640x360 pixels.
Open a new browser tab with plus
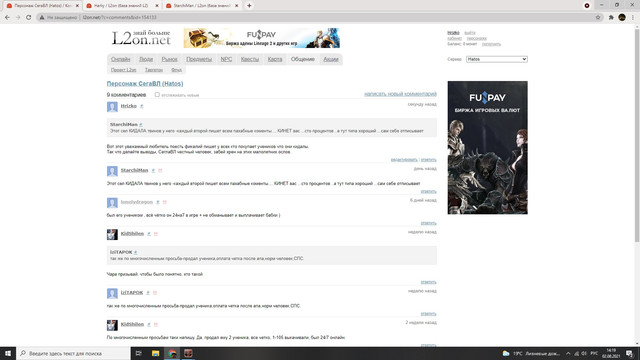(249, 6)
